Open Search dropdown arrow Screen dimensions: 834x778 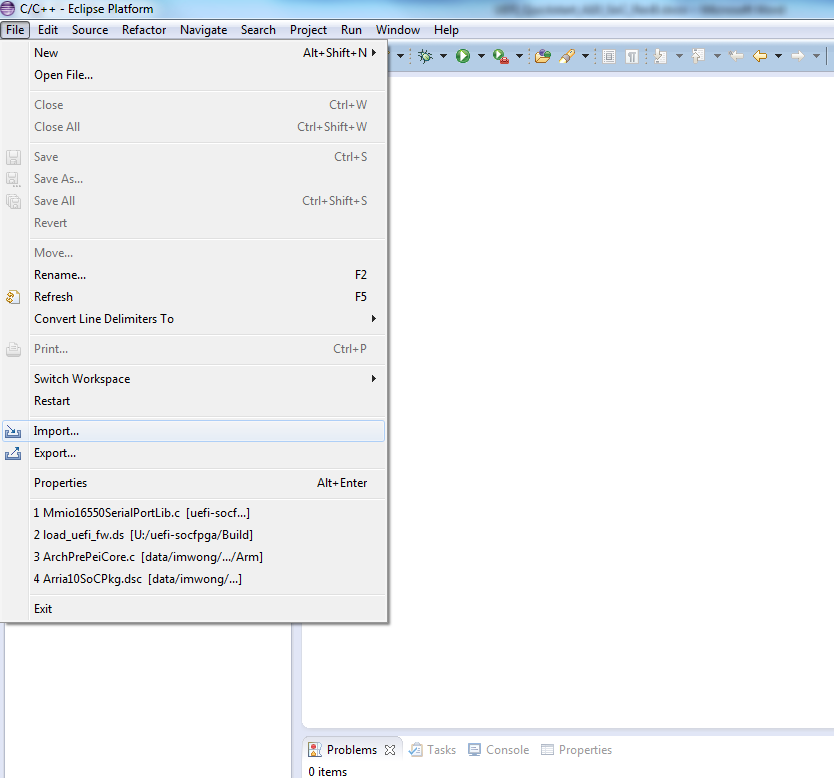tap(585, 56)
